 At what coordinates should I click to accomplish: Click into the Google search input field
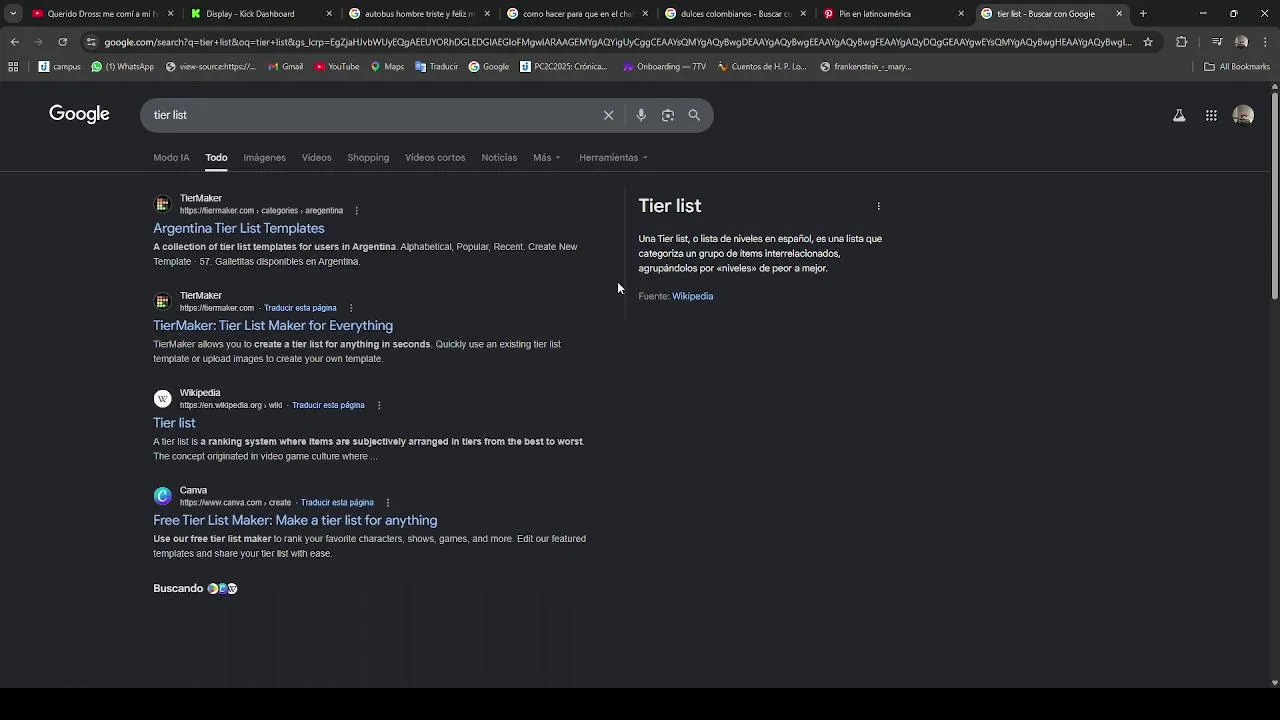click(370, 115)
